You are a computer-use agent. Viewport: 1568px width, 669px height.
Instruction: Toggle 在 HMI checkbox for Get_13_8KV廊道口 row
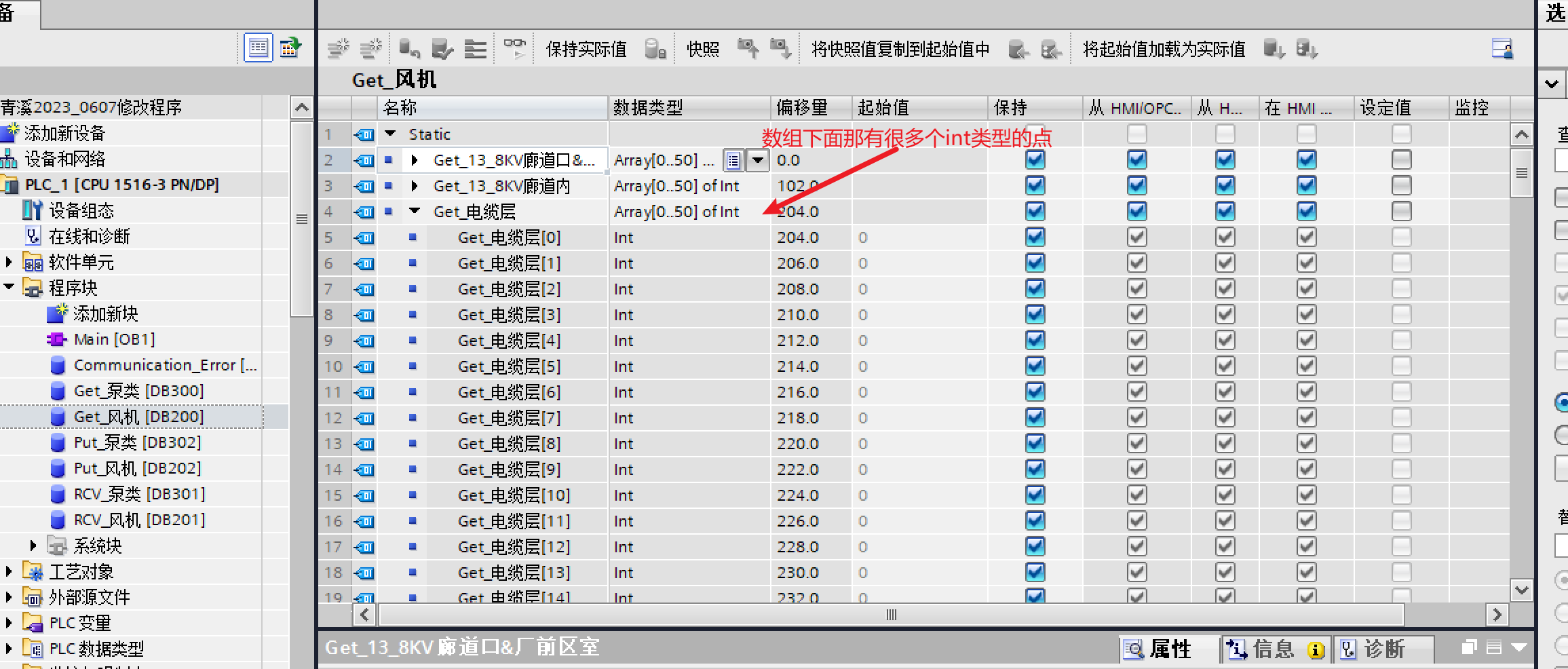point(1307,160)
